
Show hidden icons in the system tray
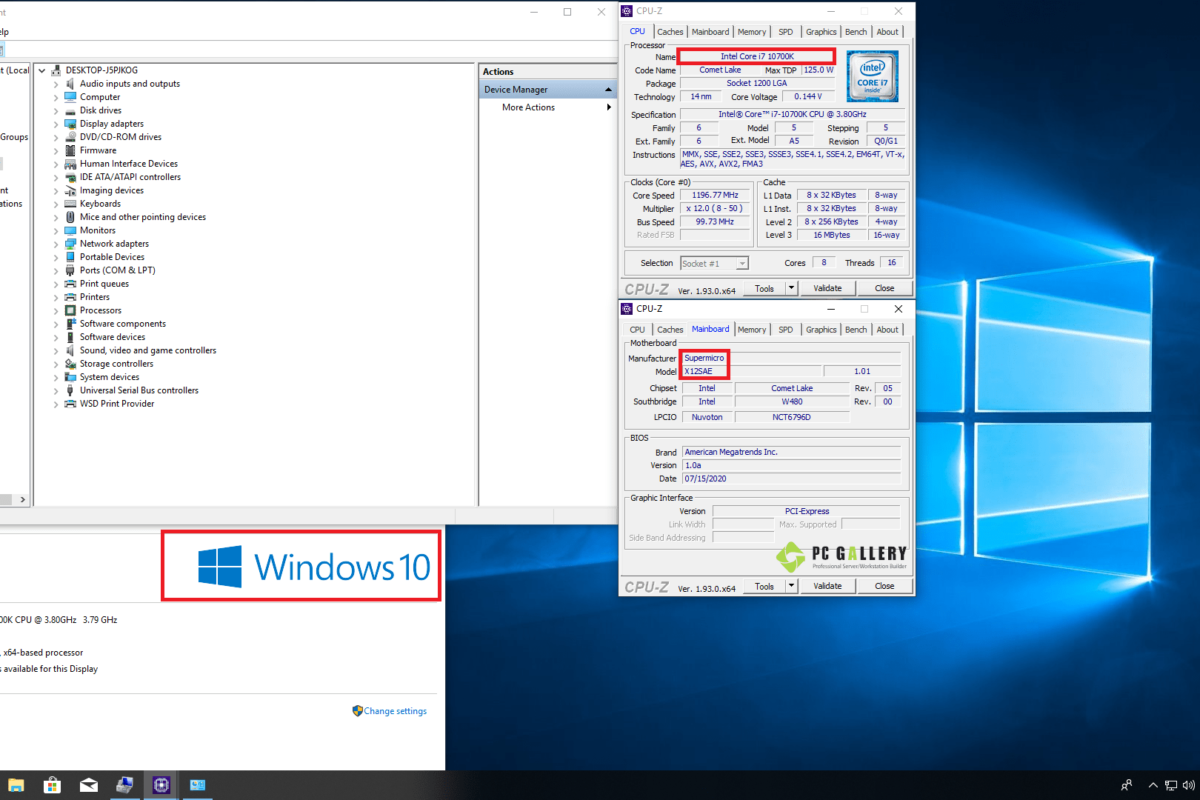(x=1153, y=786)
